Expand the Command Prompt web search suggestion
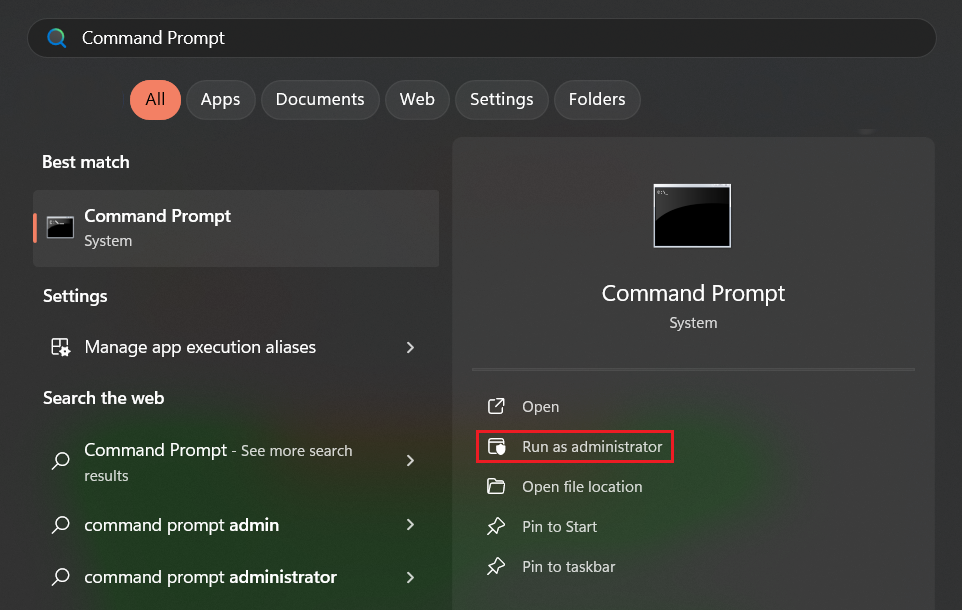Image resolution: width=962 pixels, height=610 pixels. point(410,461)
